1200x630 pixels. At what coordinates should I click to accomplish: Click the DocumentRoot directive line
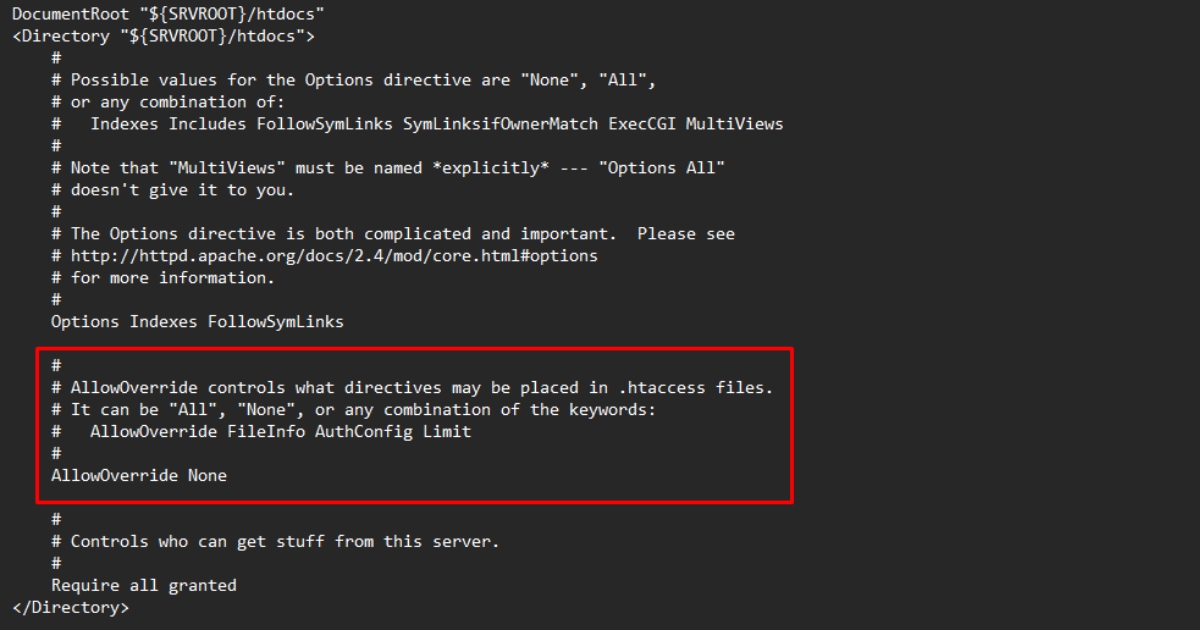167,15
